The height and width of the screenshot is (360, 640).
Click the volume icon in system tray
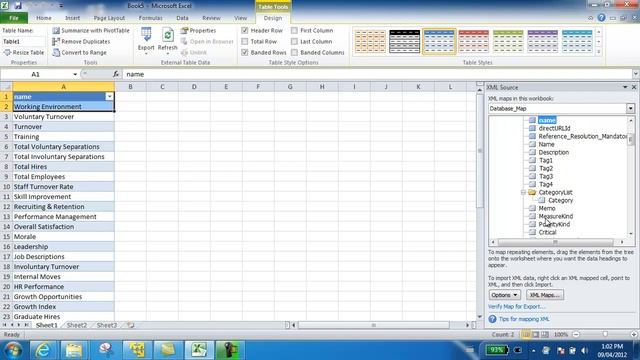[584, 350]
